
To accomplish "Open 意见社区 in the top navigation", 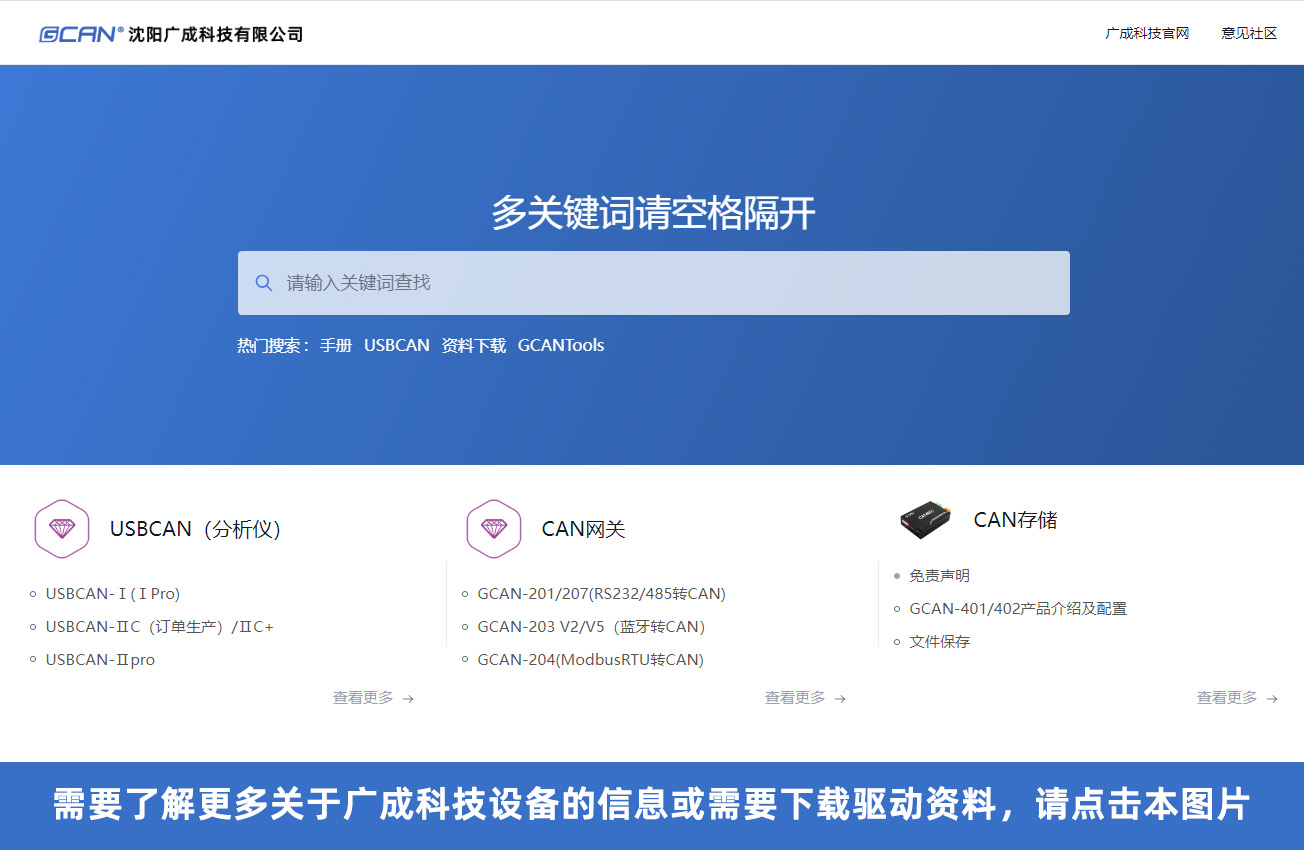I will pos(1249,34).
